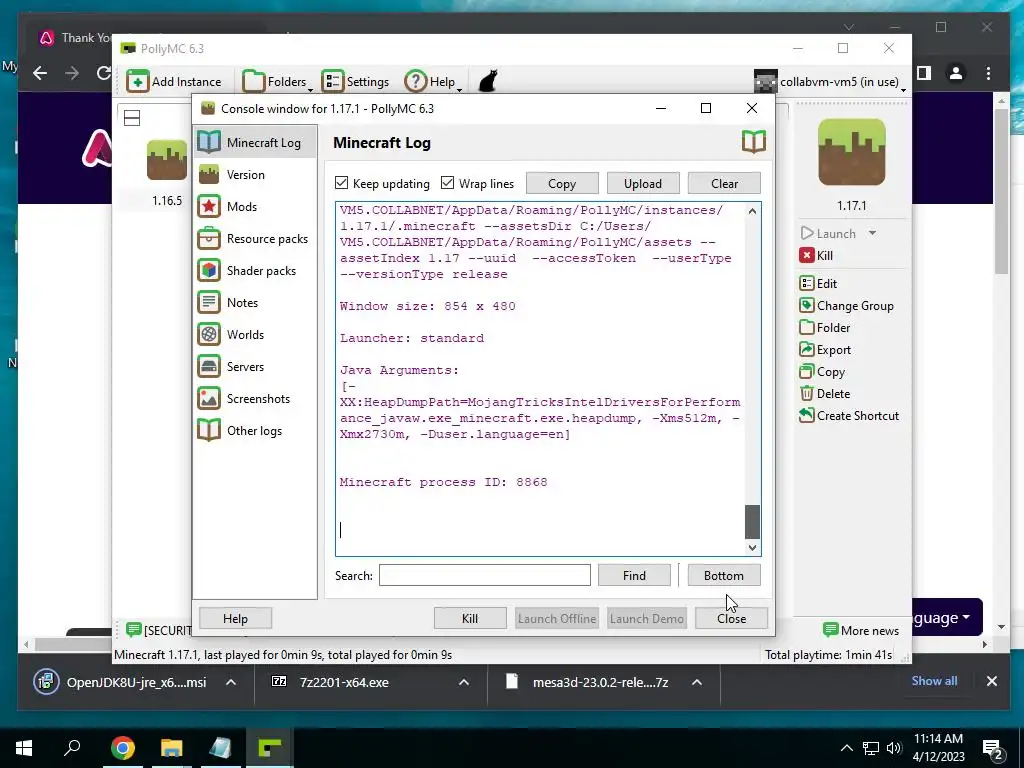Open Chrome three-dot menu
The height and width of the screenshot is (768, 1024).
pos(988,73)
